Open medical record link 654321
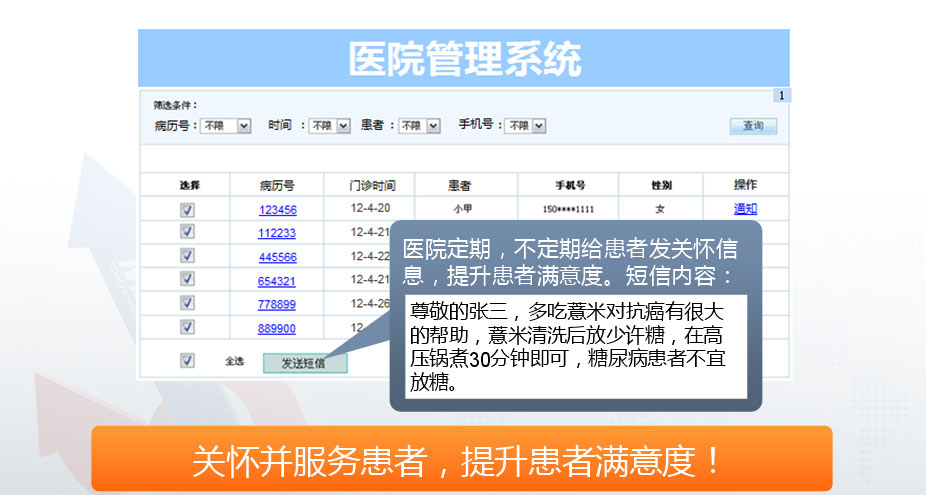The width and height of the screenshot is (926, 495). [277, 281]
